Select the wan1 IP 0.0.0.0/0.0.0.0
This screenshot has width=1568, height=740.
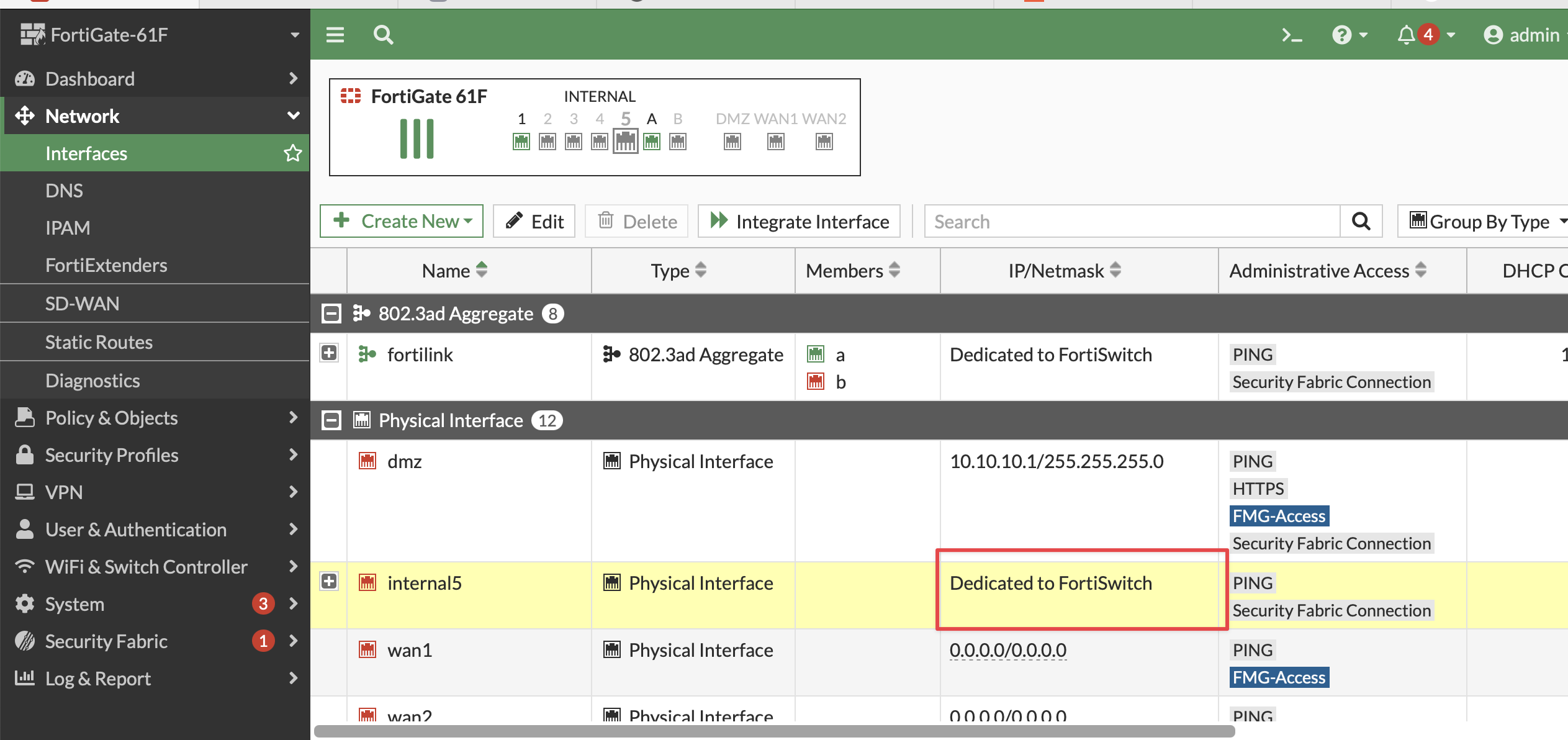(1008, 650)
